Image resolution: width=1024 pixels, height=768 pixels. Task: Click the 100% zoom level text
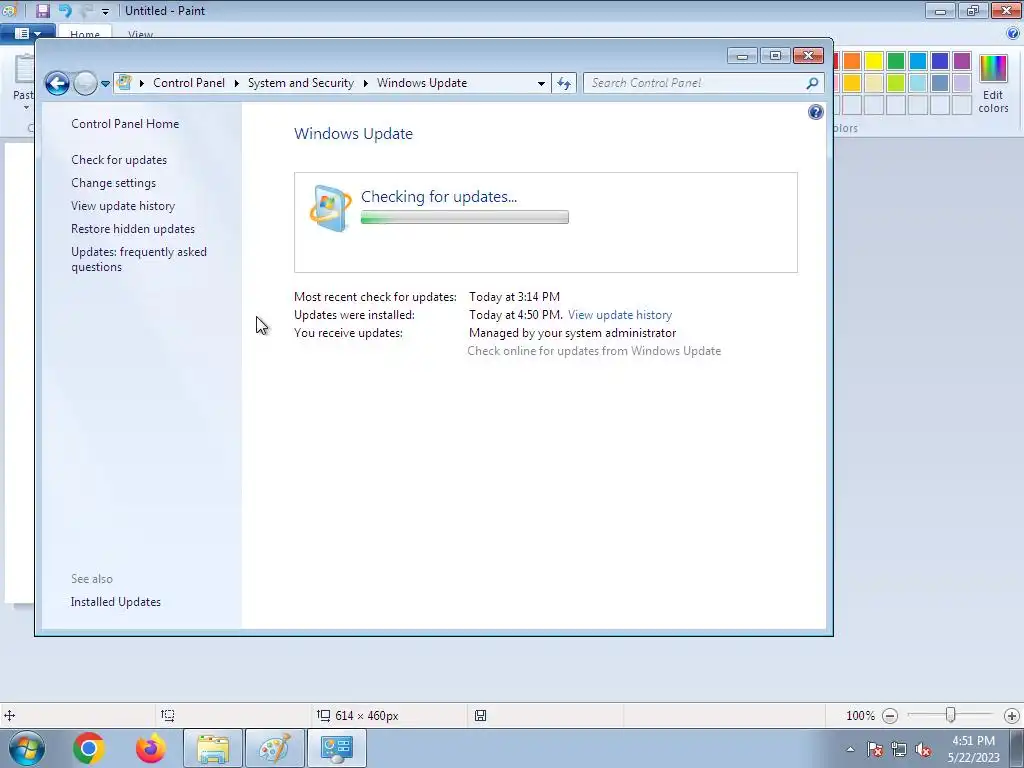pos(860,716)
